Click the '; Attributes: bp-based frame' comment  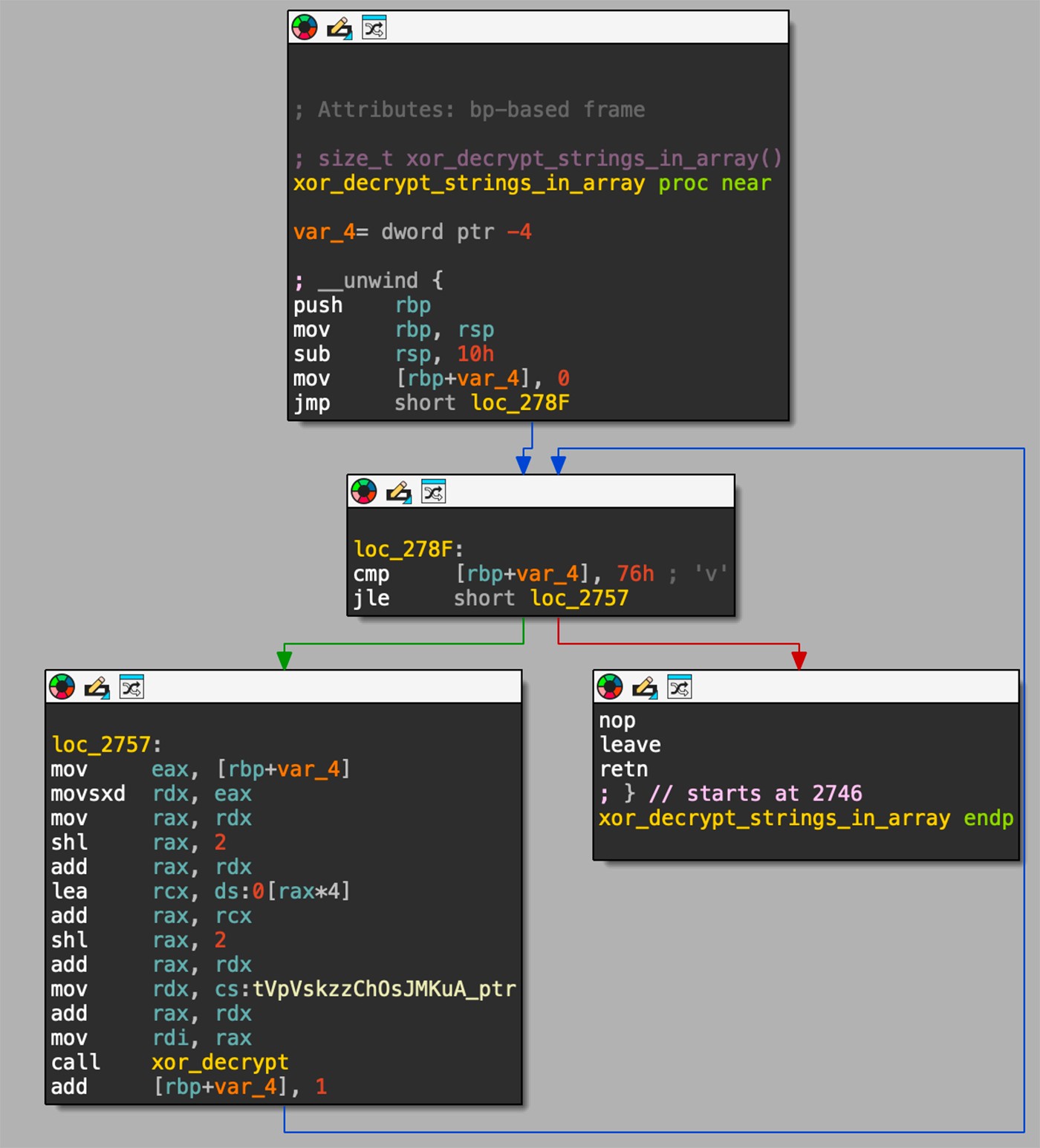pyautogui.click(x=469, y=110)
